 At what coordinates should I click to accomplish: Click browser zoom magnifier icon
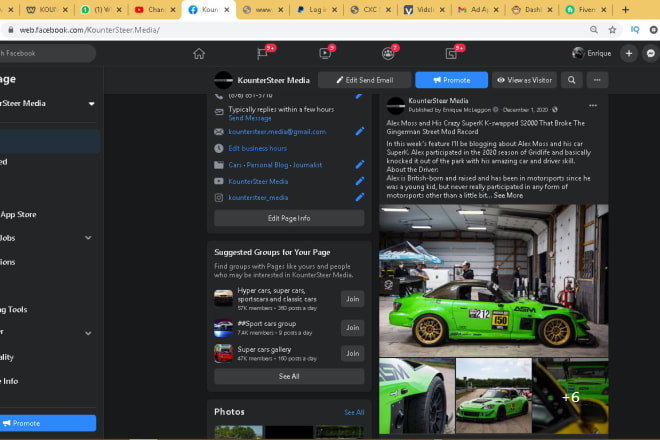593,30
